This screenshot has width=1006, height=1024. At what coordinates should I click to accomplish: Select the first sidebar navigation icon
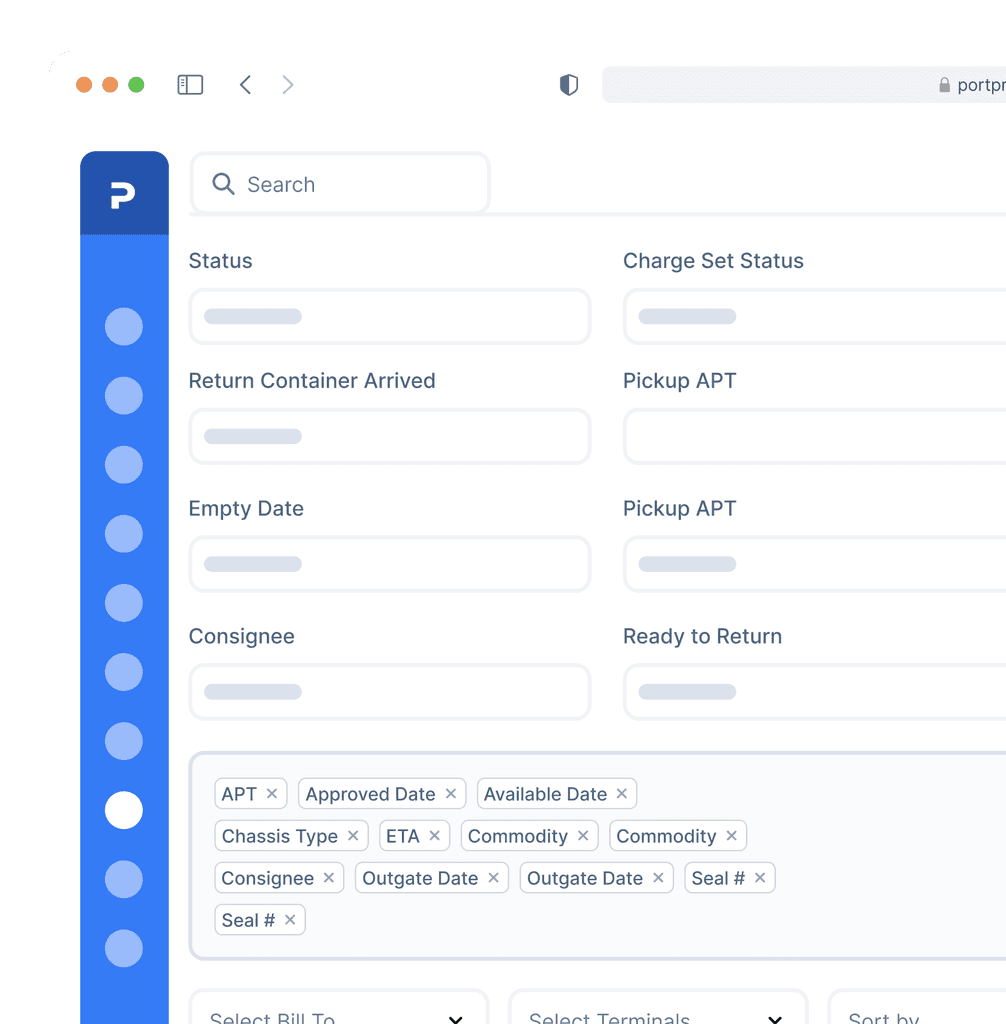(x=123, y=326)
